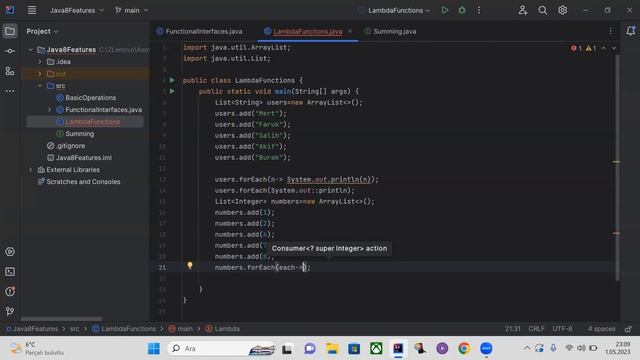Open the Structure tool window
This screenshot has width=640, height=360.
pos(10,71)
